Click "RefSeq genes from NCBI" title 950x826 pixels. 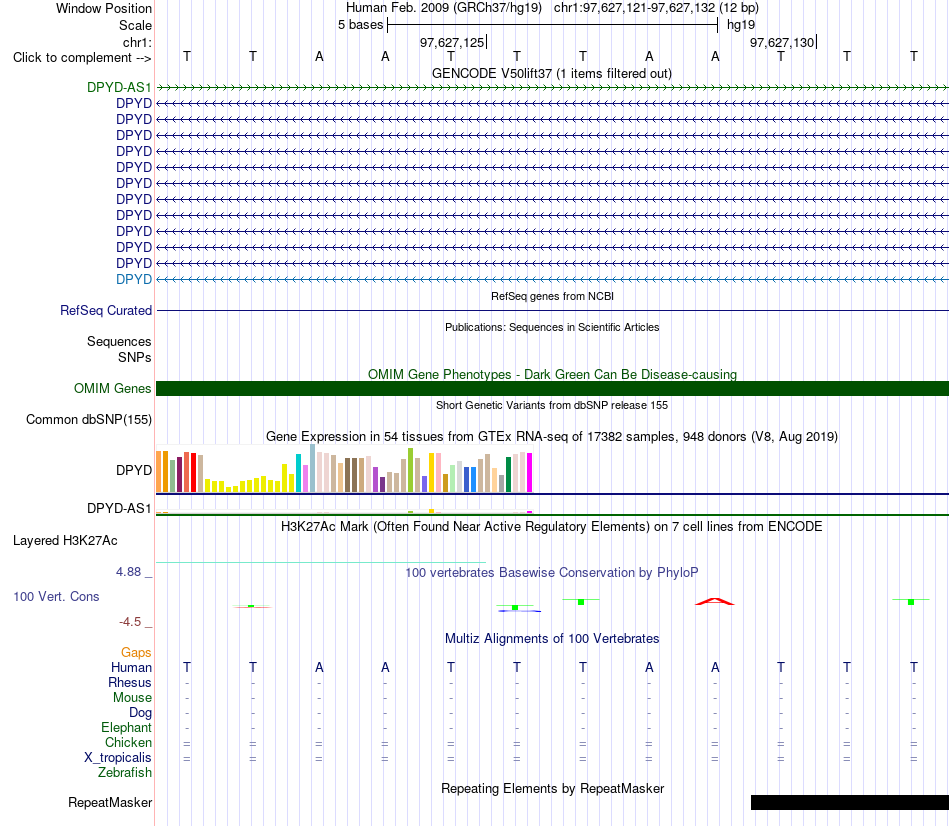(552, 296)
